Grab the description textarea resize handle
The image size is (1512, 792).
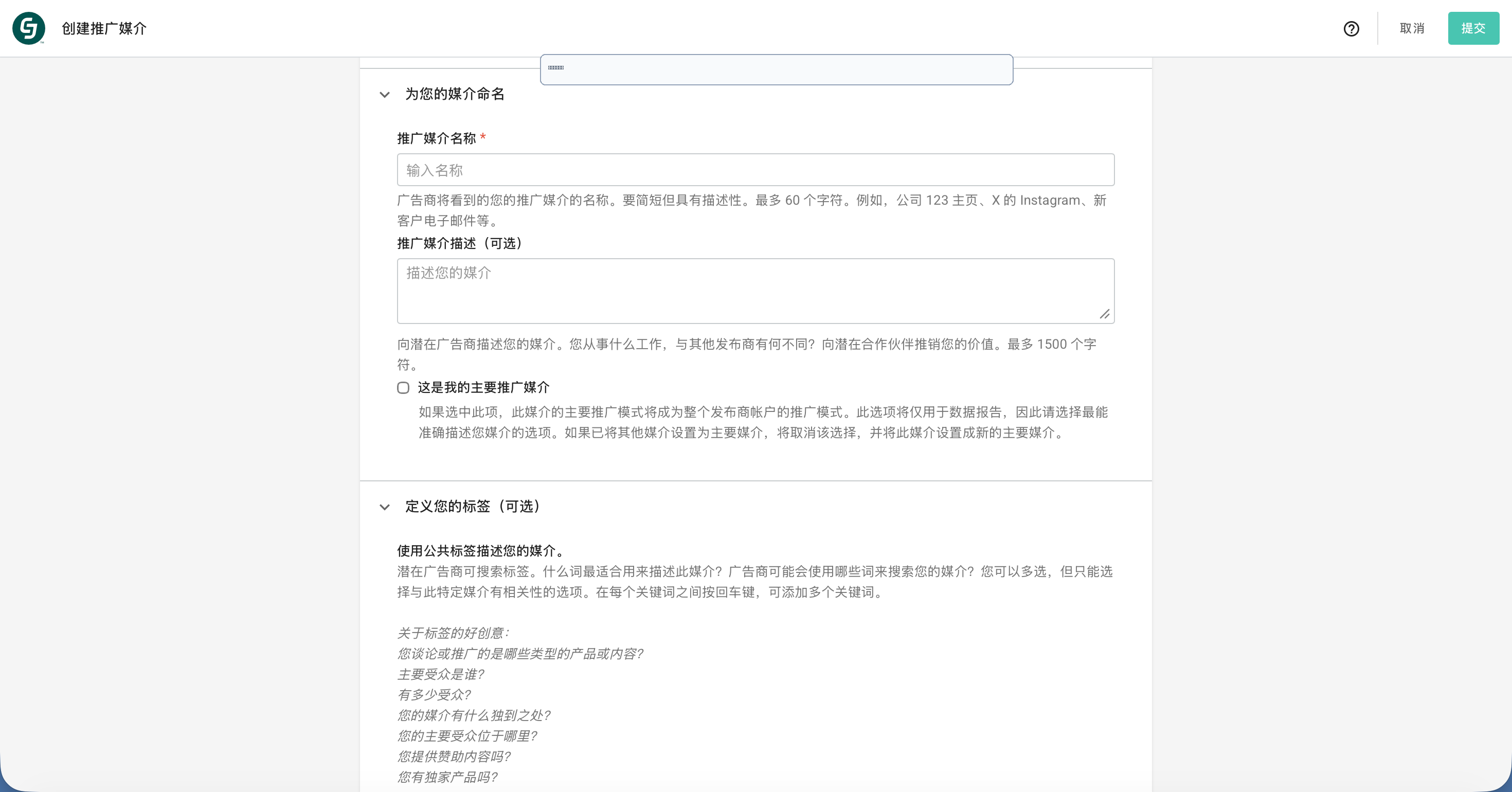coord(1105,314)
